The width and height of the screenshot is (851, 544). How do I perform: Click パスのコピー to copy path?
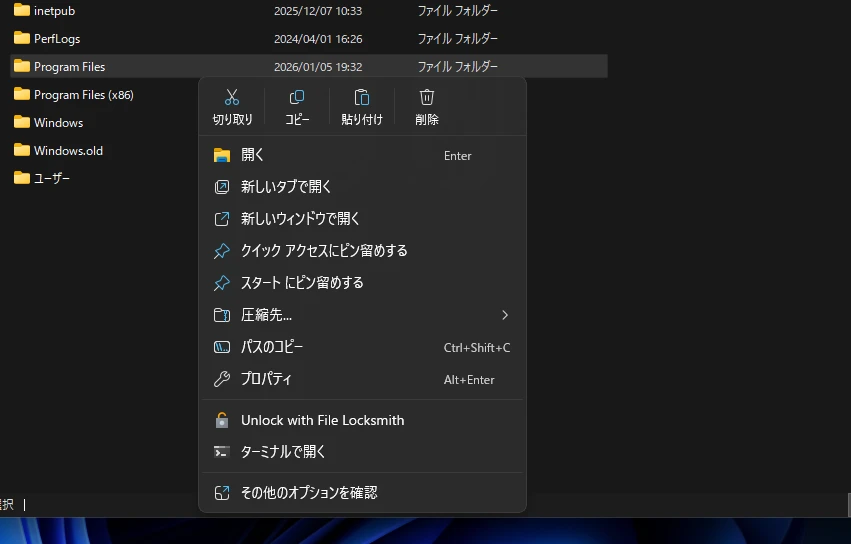[x=272, y=347]
